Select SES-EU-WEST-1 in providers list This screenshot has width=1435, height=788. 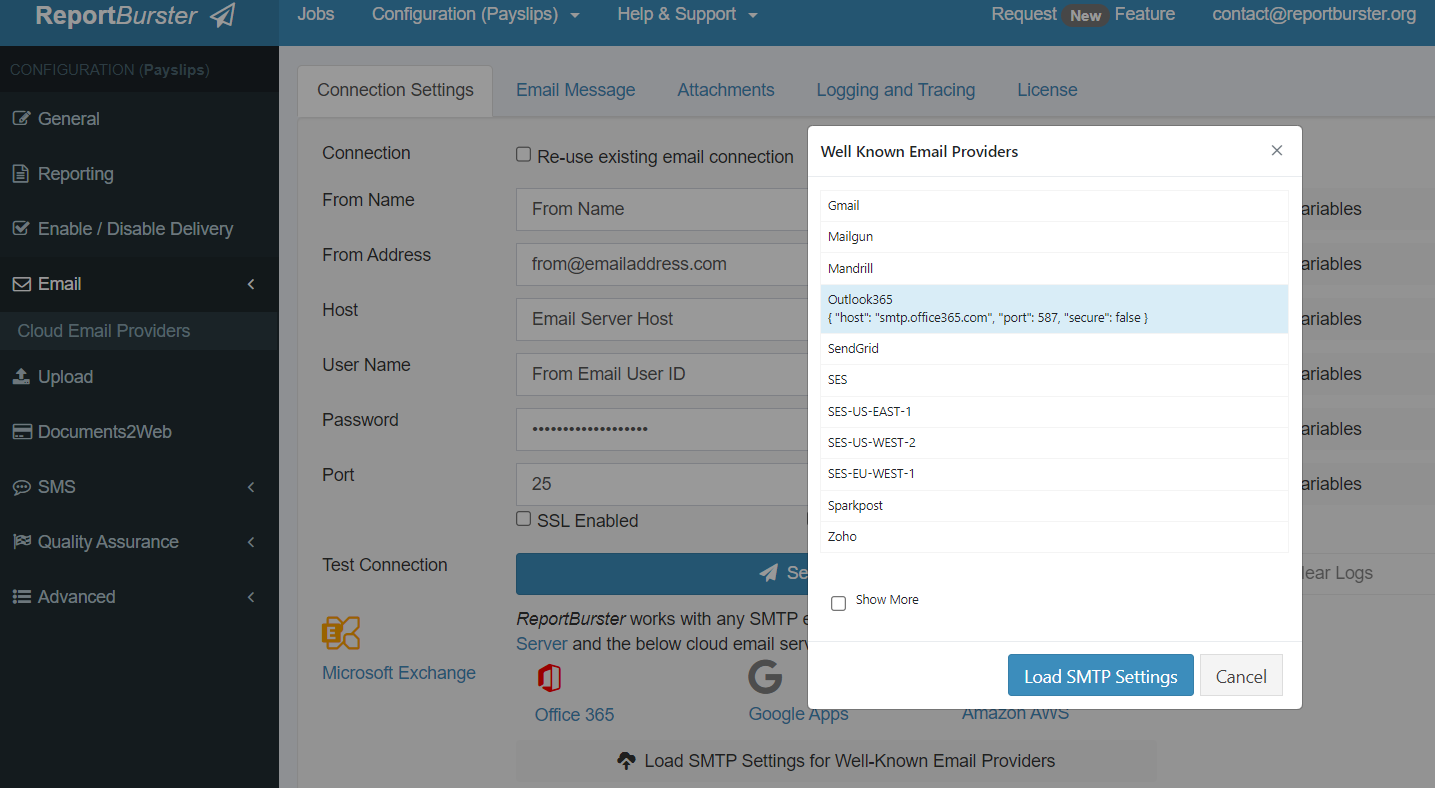[x=1054, y=474]
